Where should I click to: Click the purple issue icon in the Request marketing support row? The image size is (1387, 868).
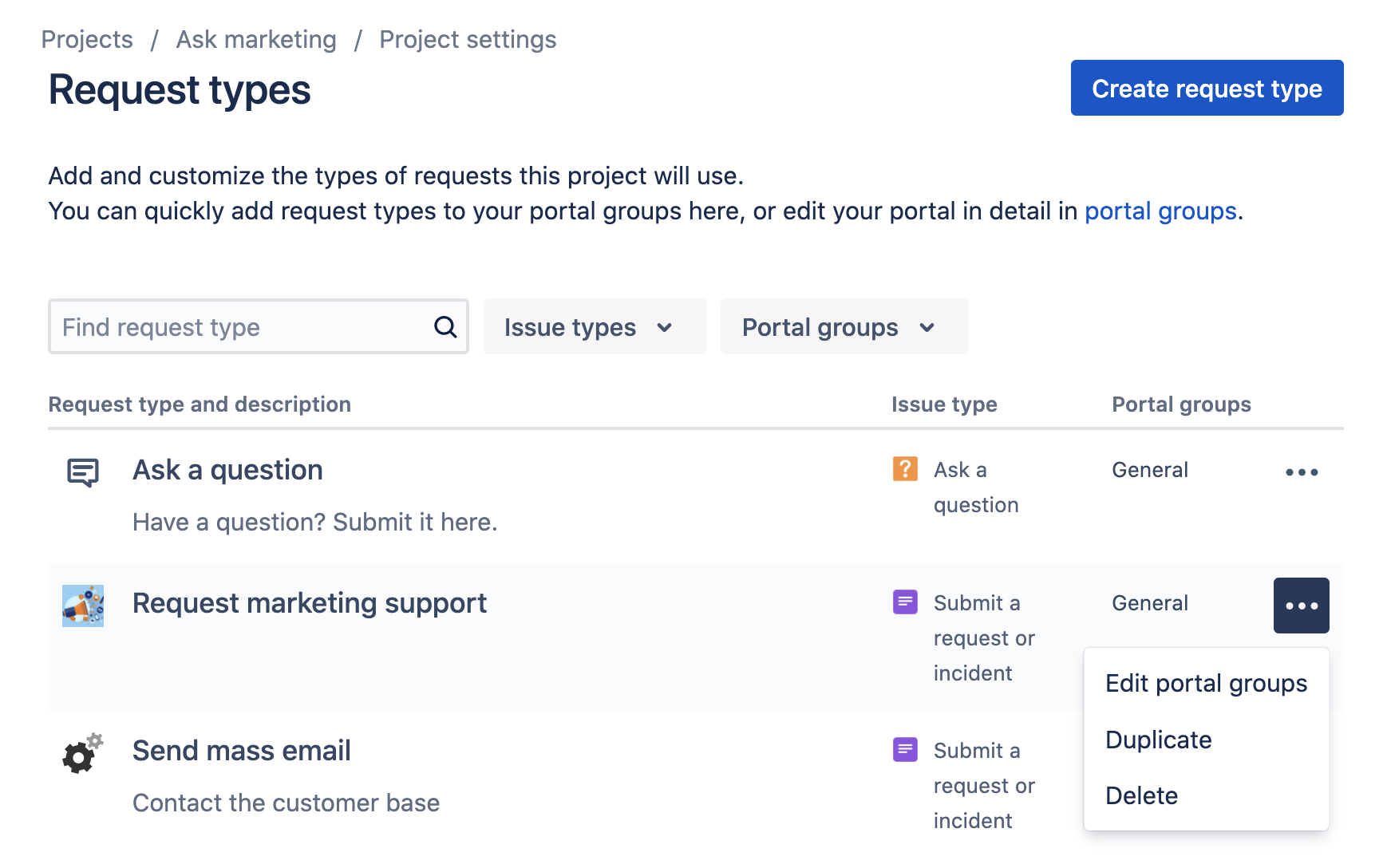[x=905, y=602]
